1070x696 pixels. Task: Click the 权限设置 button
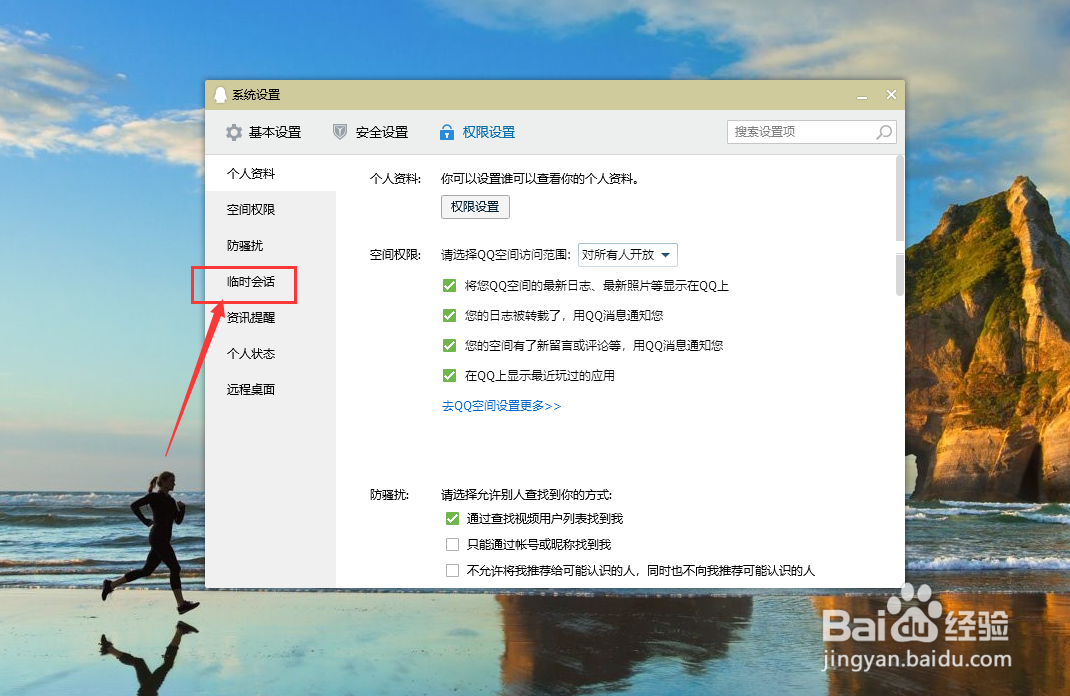pos(474,207)
